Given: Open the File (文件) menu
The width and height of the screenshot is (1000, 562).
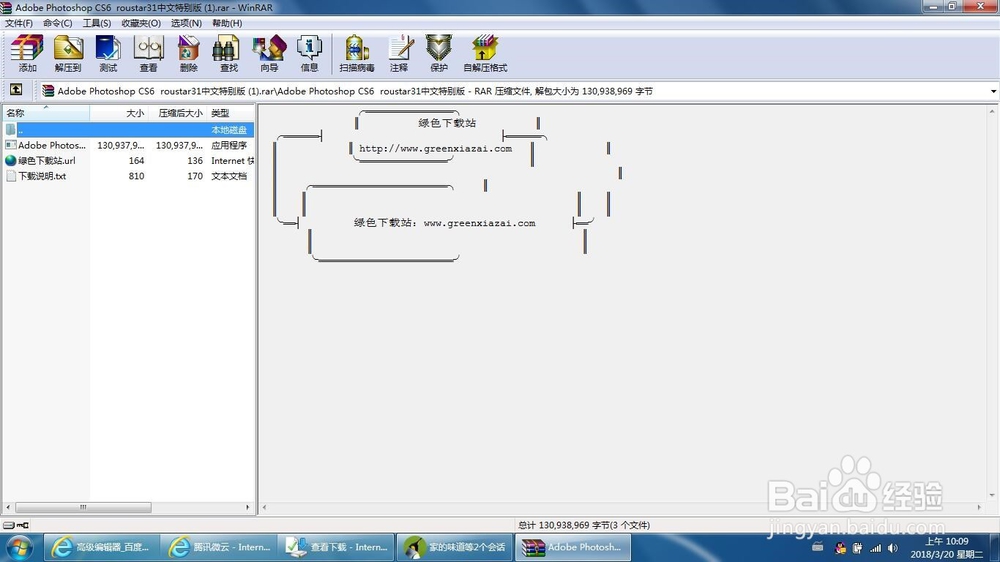Looking at the screenshot, I should (18, 23).
